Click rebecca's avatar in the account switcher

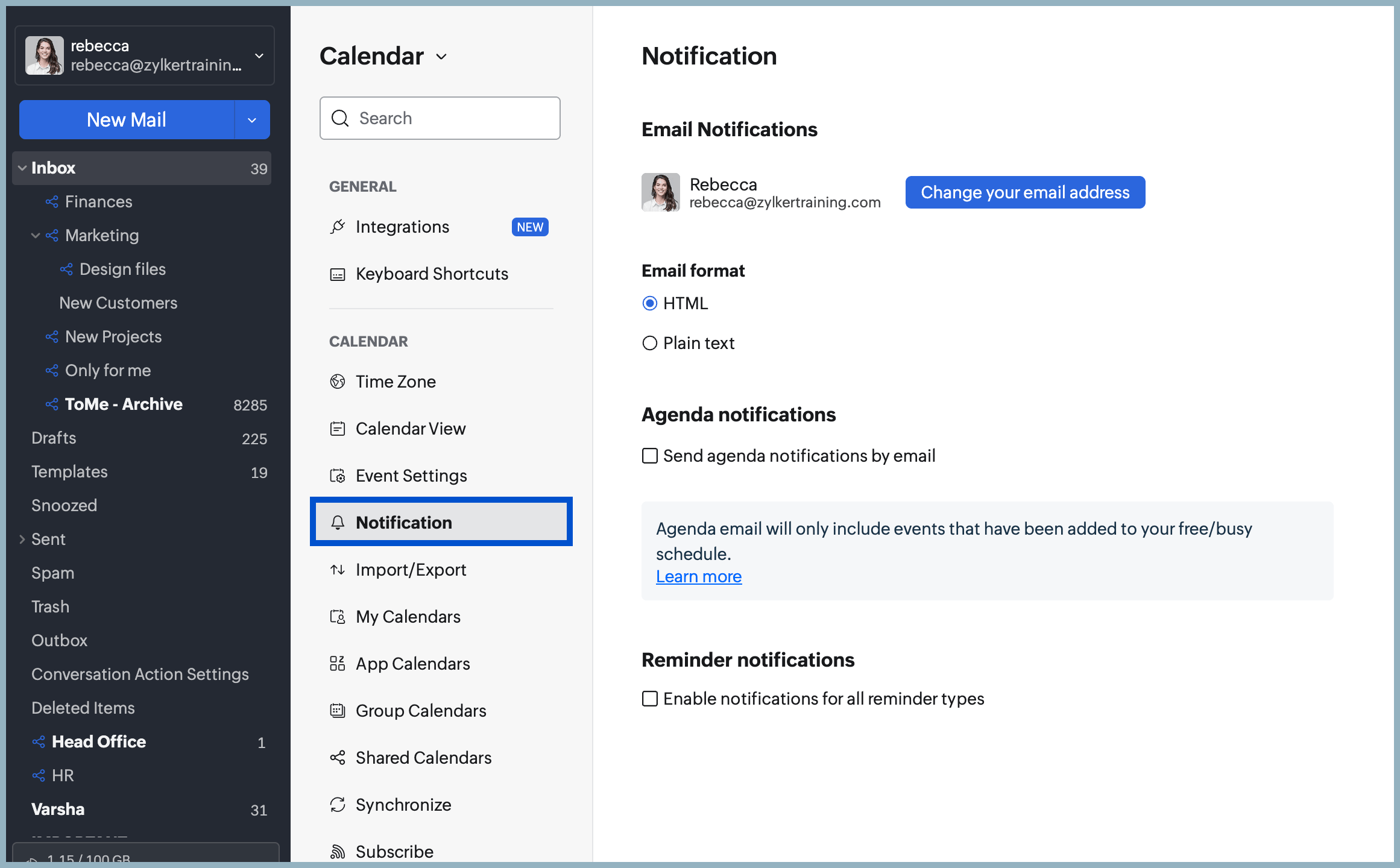45,55
